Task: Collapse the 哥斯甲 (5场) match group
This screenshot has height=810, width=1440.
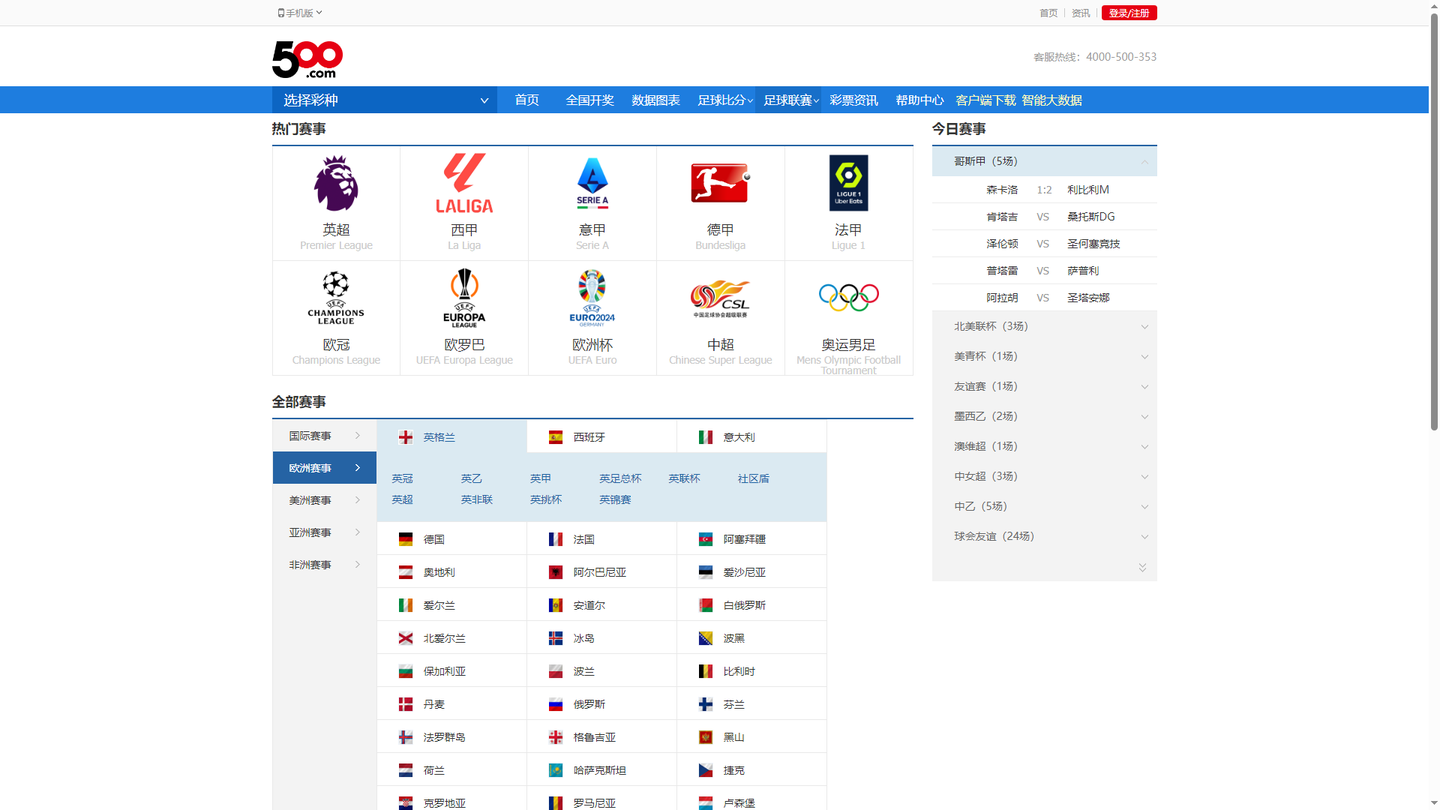Action: [x=1044, y=161]
